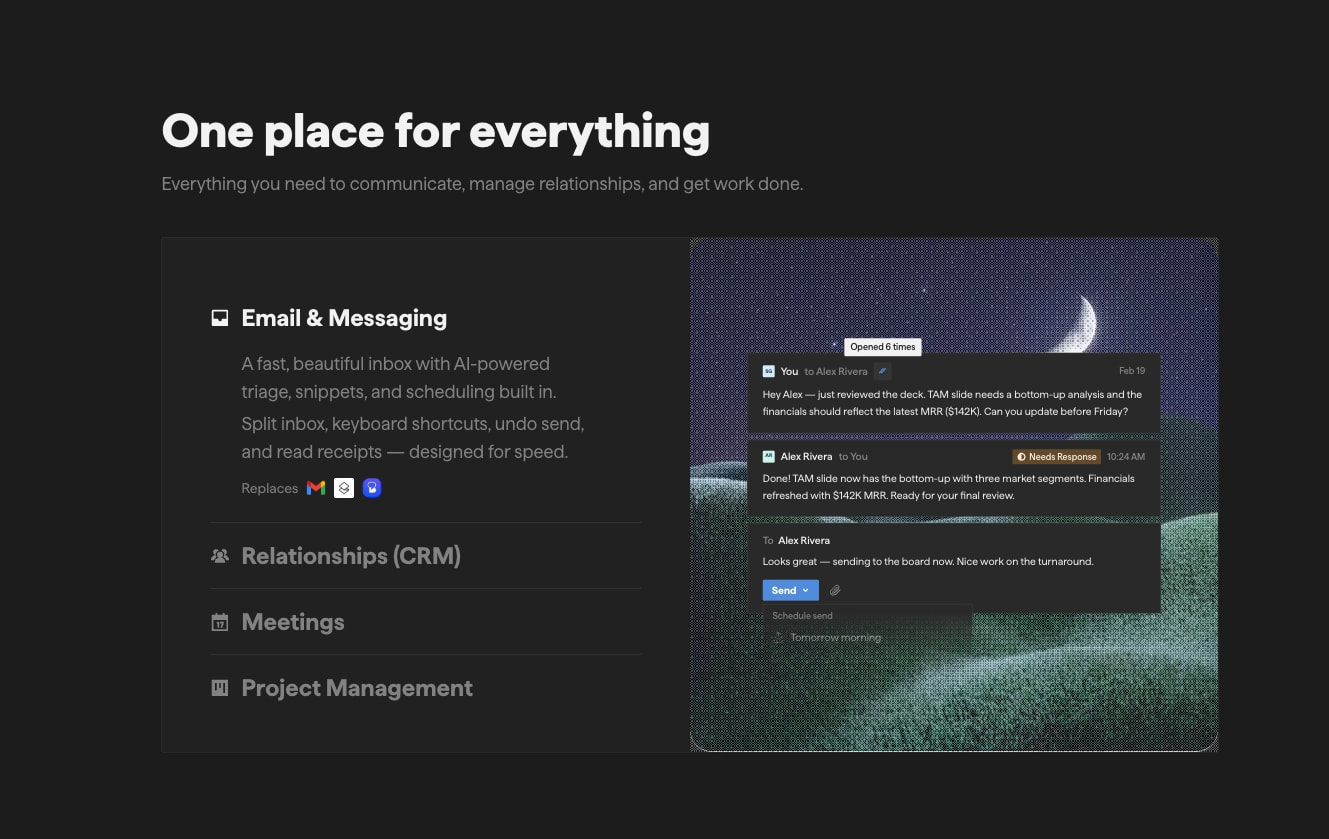This screenshot has width=1329, height=839.
Task: Click the 'Feb 19' date on the first message
Action: point(1132,371)
